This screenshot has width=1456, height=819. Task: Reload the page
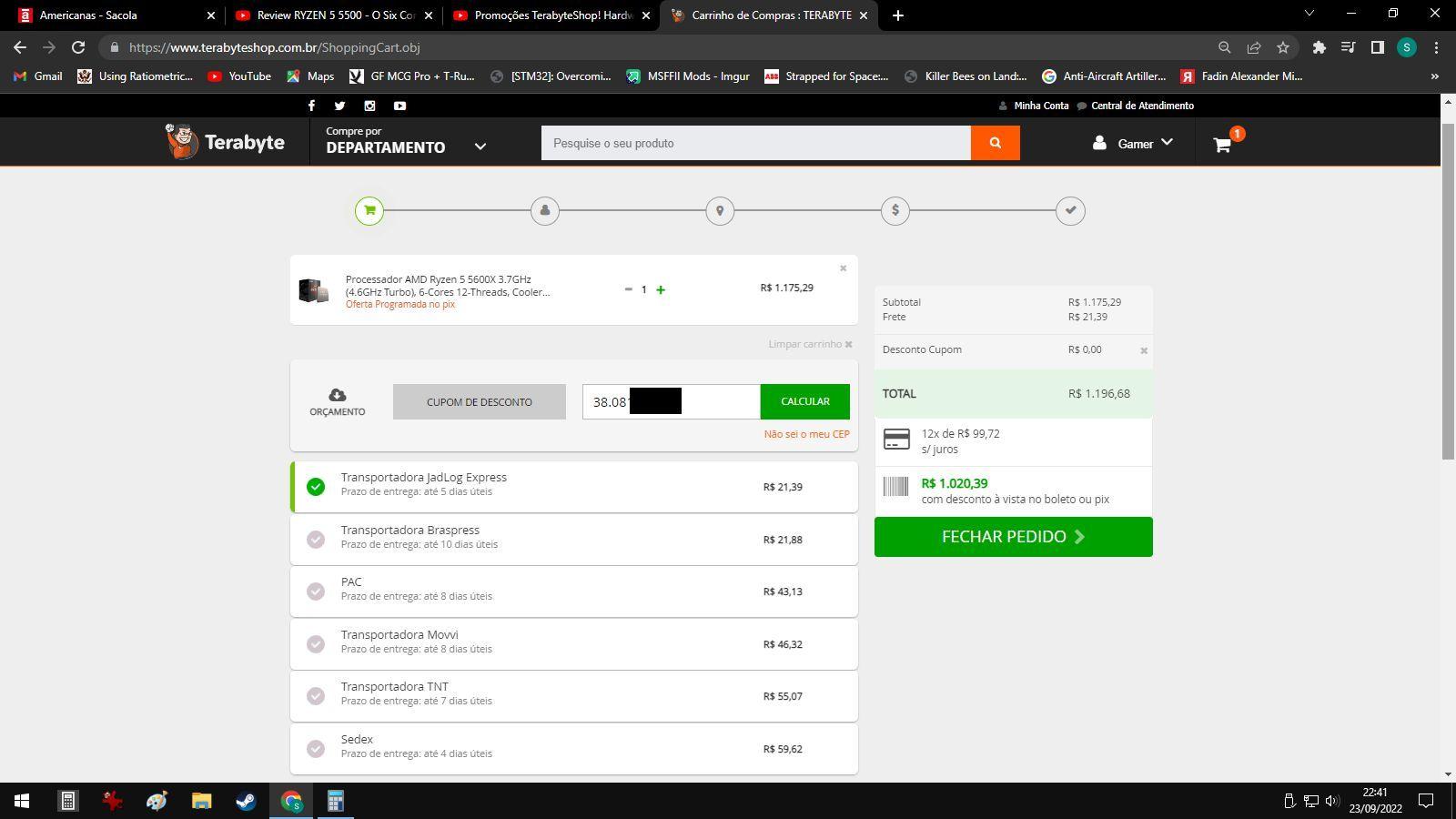[x=78, y=47]
